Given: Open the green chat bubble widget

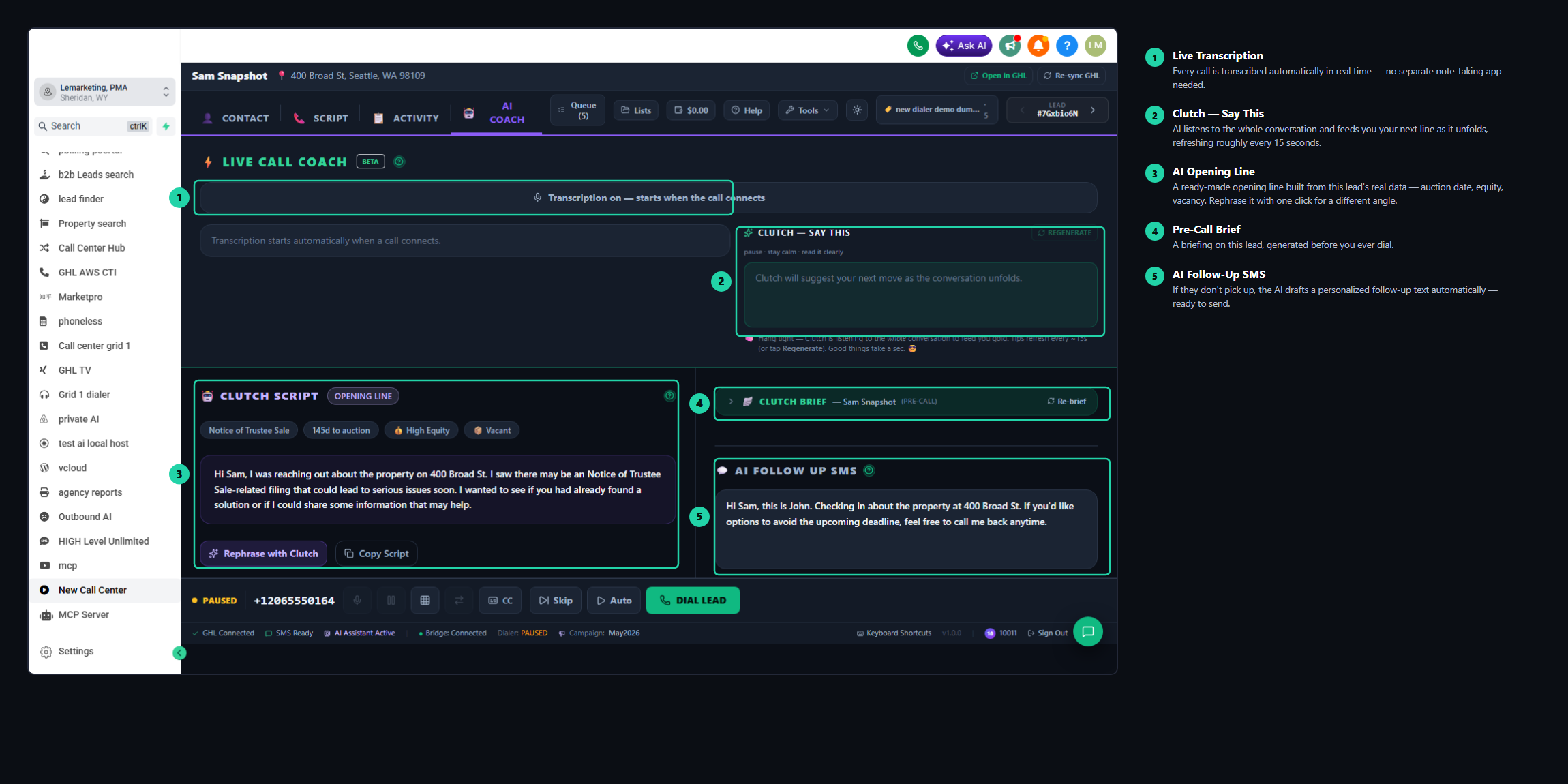Looking at the screenshot, I should tap(1088, 631).
